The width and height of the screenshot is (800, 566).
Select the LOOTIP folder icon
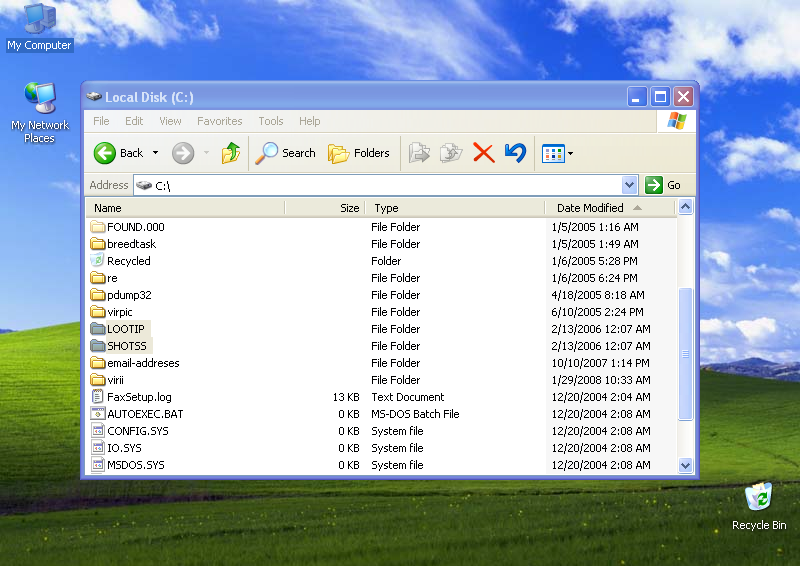click(x=97, y=329)
